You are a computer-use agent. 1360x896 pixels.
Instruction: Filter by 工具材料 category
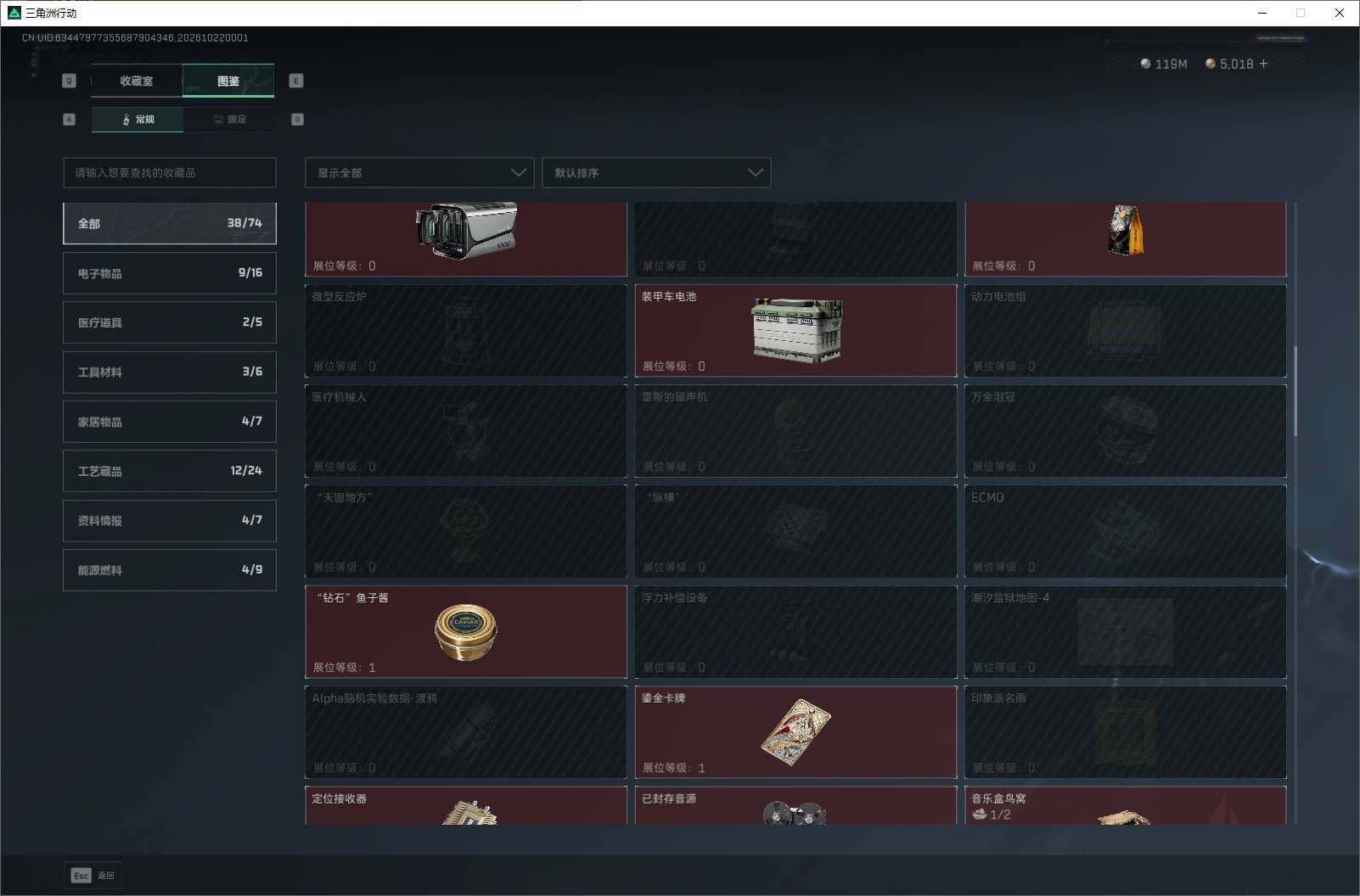point(170,372)
